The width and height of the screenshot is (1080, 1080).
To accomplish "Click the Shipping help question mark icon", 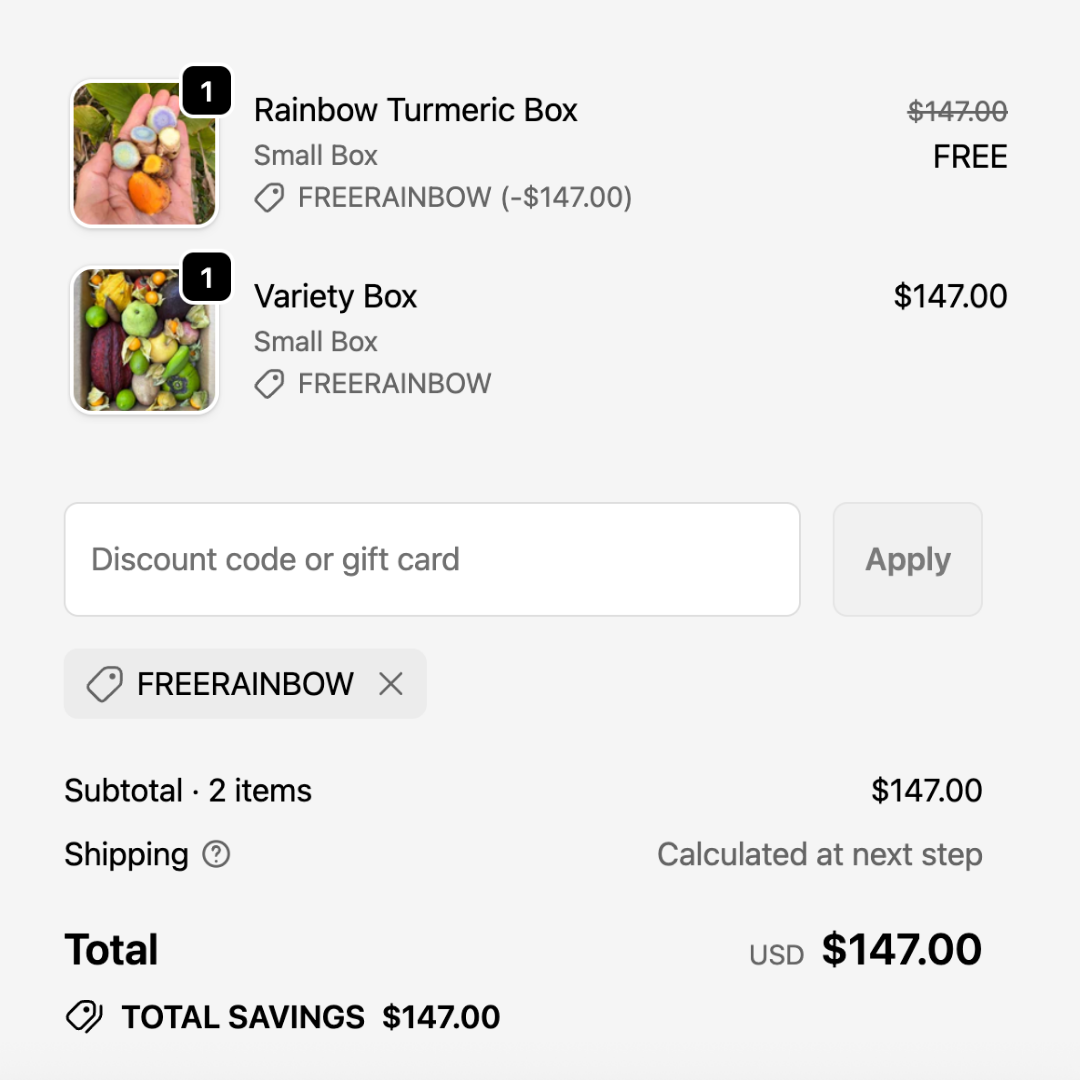I will 216,854.
